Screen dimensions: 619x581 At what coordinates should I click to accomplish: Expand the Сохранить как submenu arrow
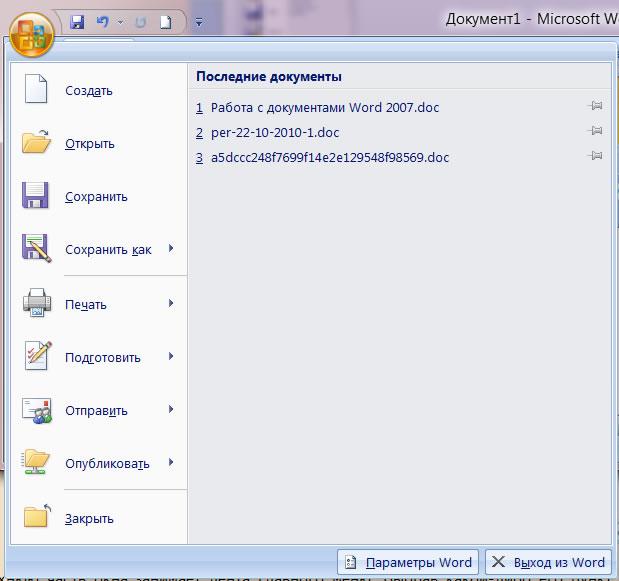[171, 248]
